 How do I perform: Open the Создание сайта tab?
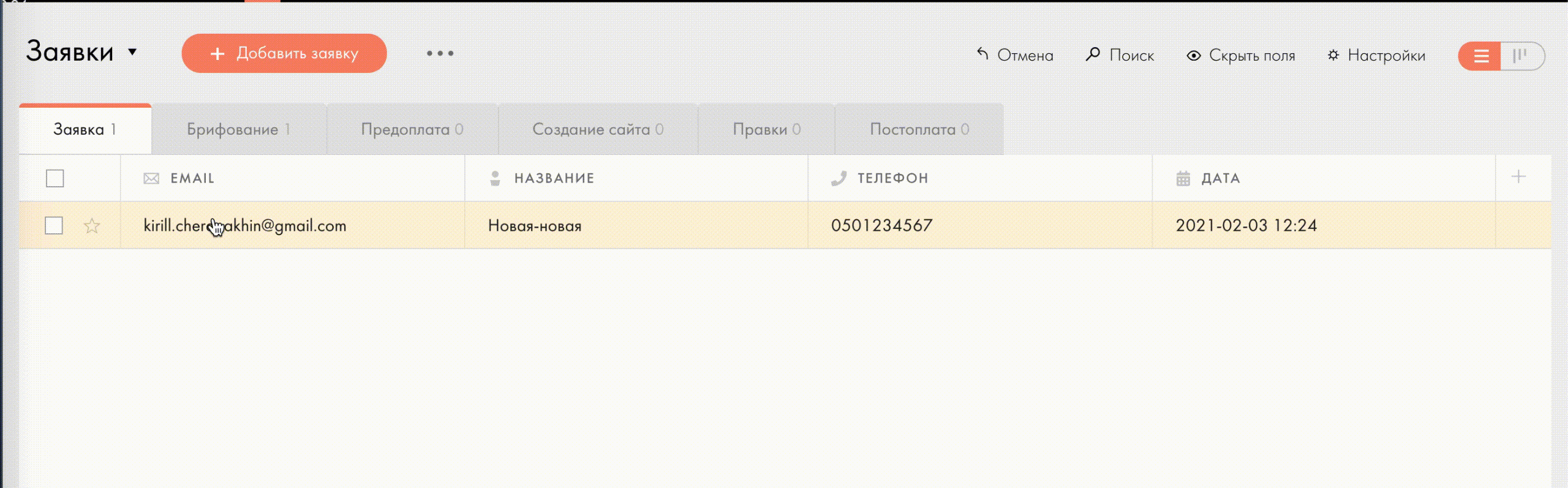tap(597, 129)
